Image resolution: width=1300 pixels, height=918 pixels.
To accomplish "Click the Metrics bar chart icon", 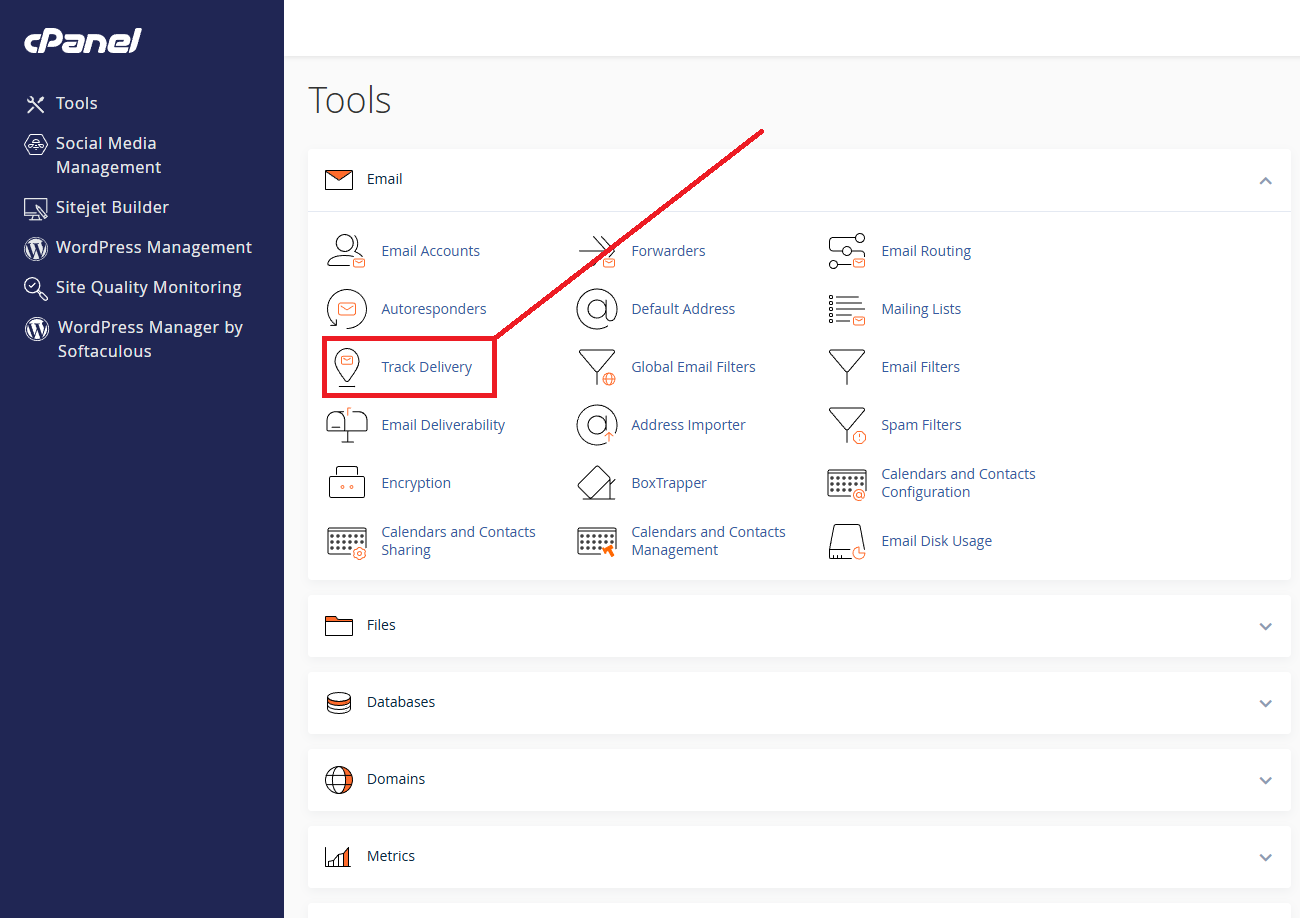I will pos(338,857).
